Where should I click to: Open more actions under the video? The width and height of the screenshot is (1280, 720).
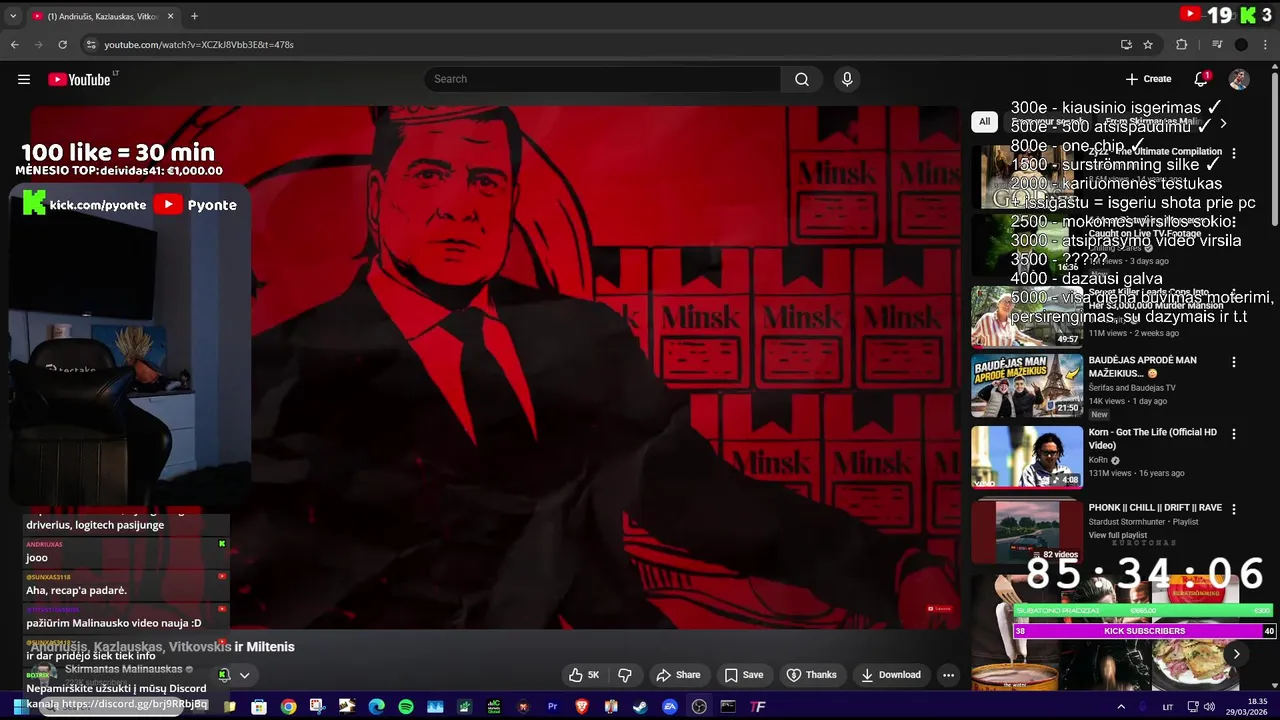click(948, 675)
